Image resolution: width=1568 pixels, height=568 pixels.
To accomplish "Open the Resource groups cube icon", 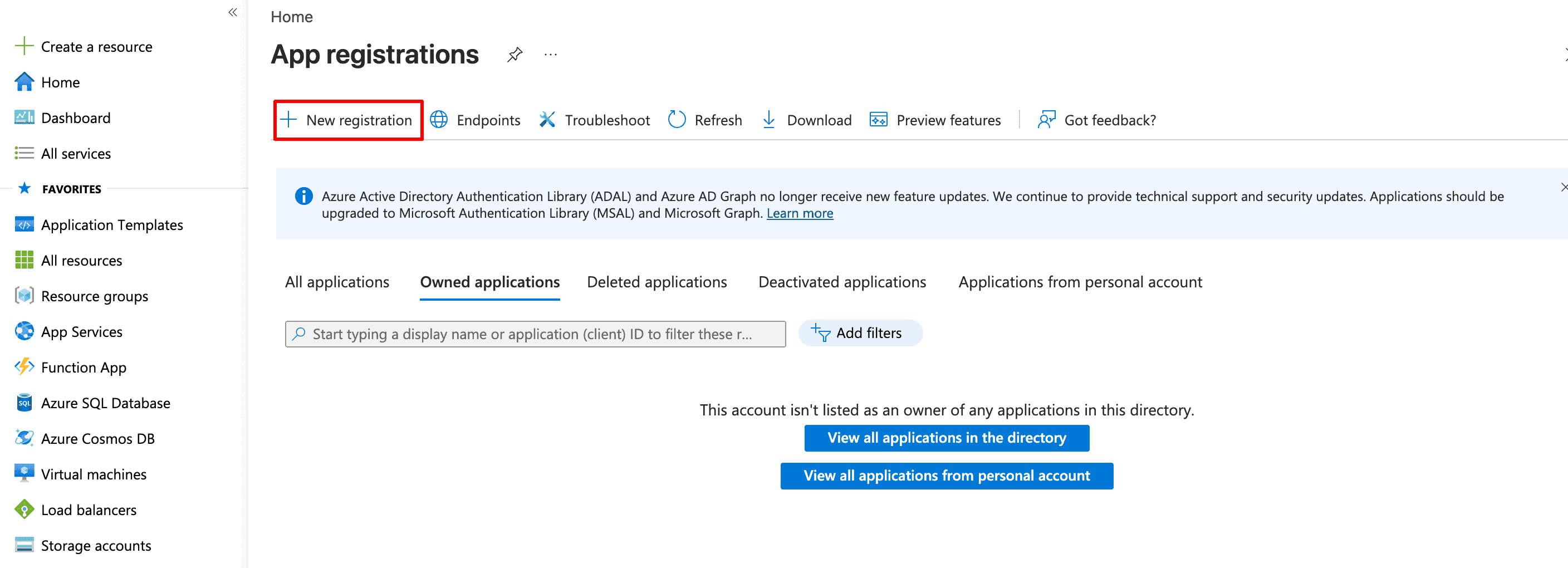I will [x=24, y=295].
